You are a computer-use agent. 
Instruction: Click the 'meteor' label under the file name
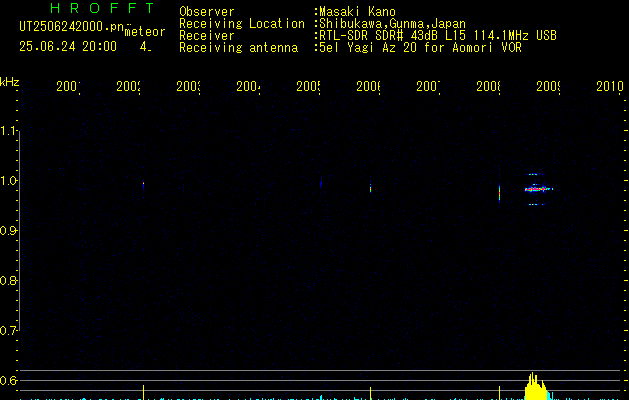(145, 32)
